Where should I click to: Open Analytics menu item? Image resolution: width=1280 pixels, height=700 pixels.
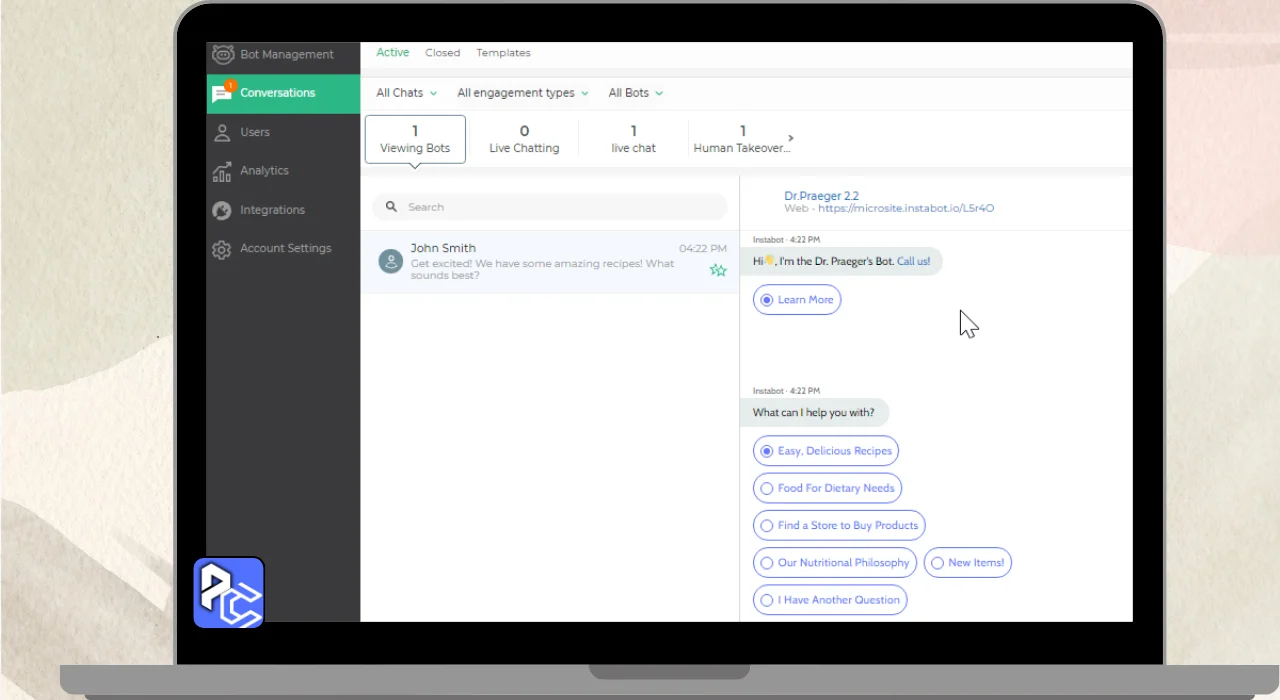coord(283,171)
